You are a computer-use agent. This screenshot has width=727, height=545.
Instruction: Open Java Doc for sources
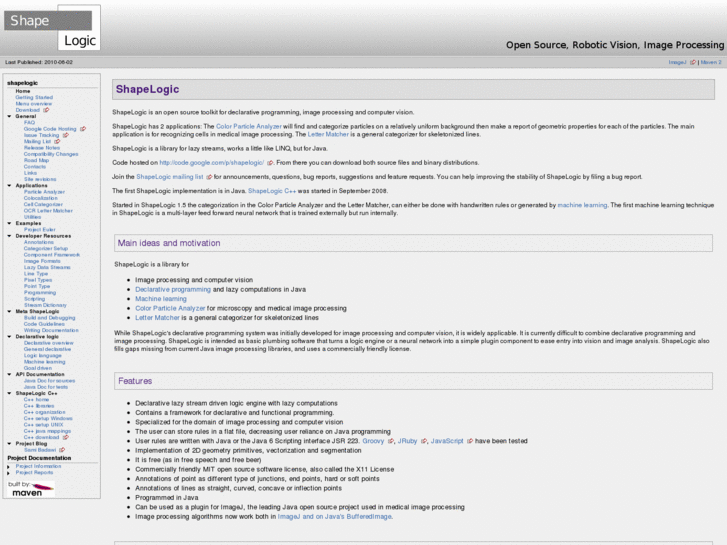coord(50,380)
